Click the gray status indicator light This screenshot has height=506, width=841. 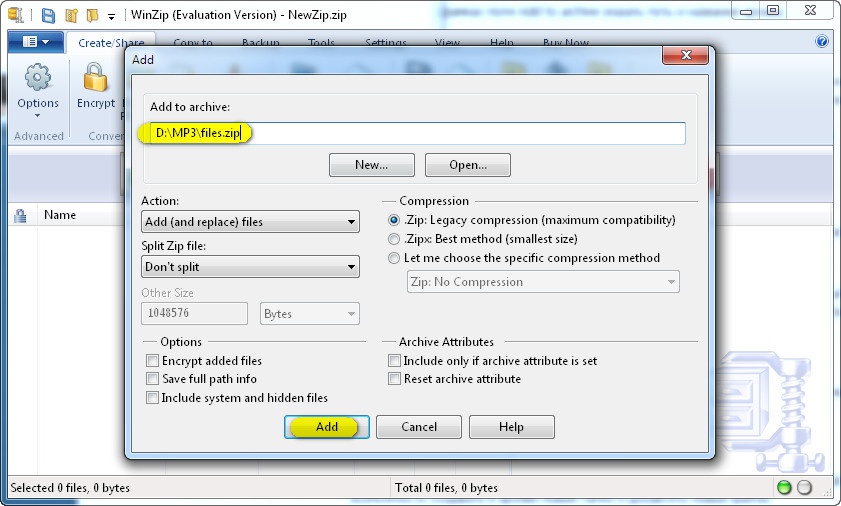804,487
